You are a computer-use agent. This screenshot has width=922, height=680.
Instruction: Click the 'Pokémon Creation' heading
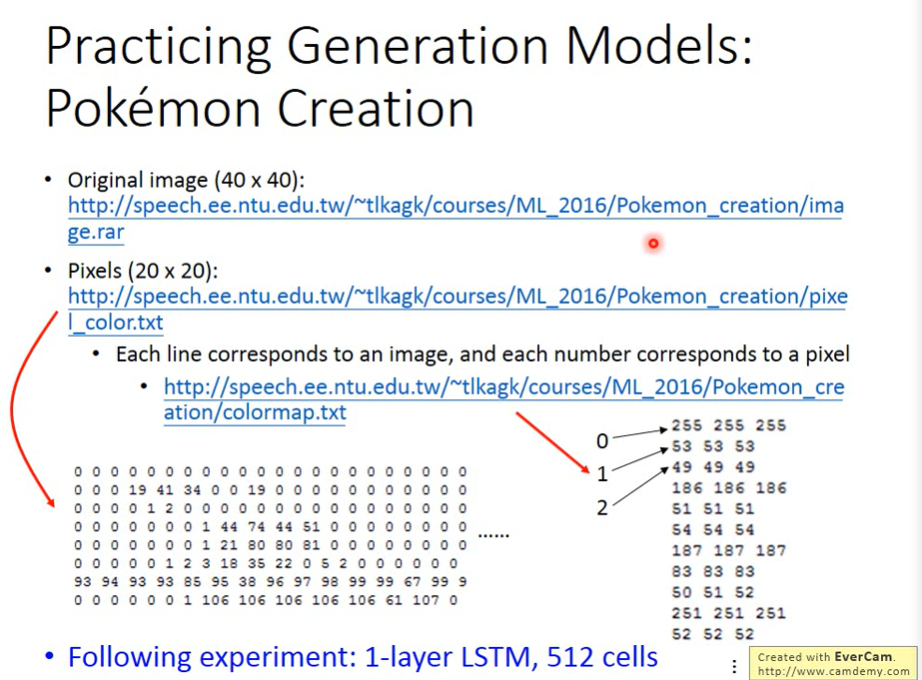[x=260, y=109]
